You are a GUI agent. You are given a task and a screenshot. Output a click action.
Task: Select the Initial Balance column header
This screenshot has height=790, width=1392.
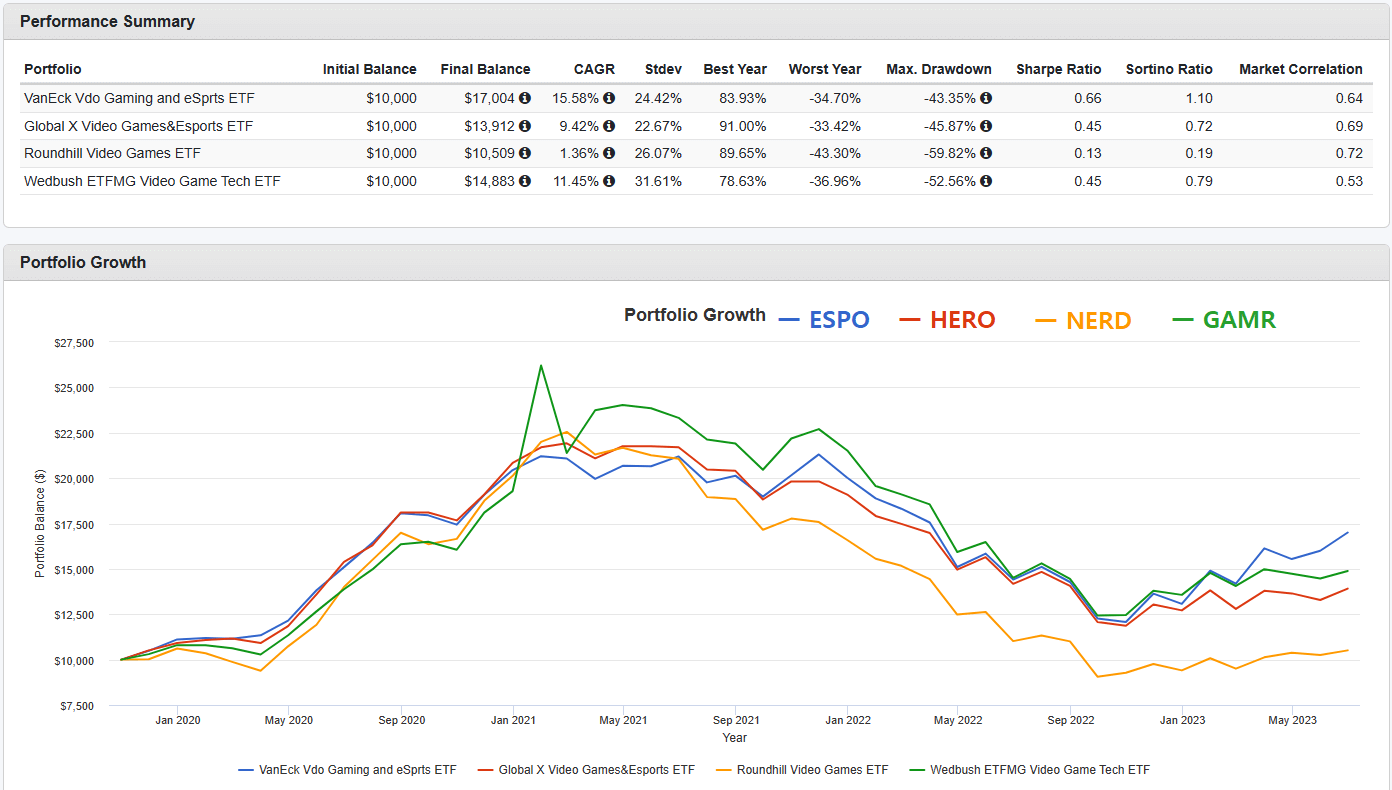click(x=369, y=69)
